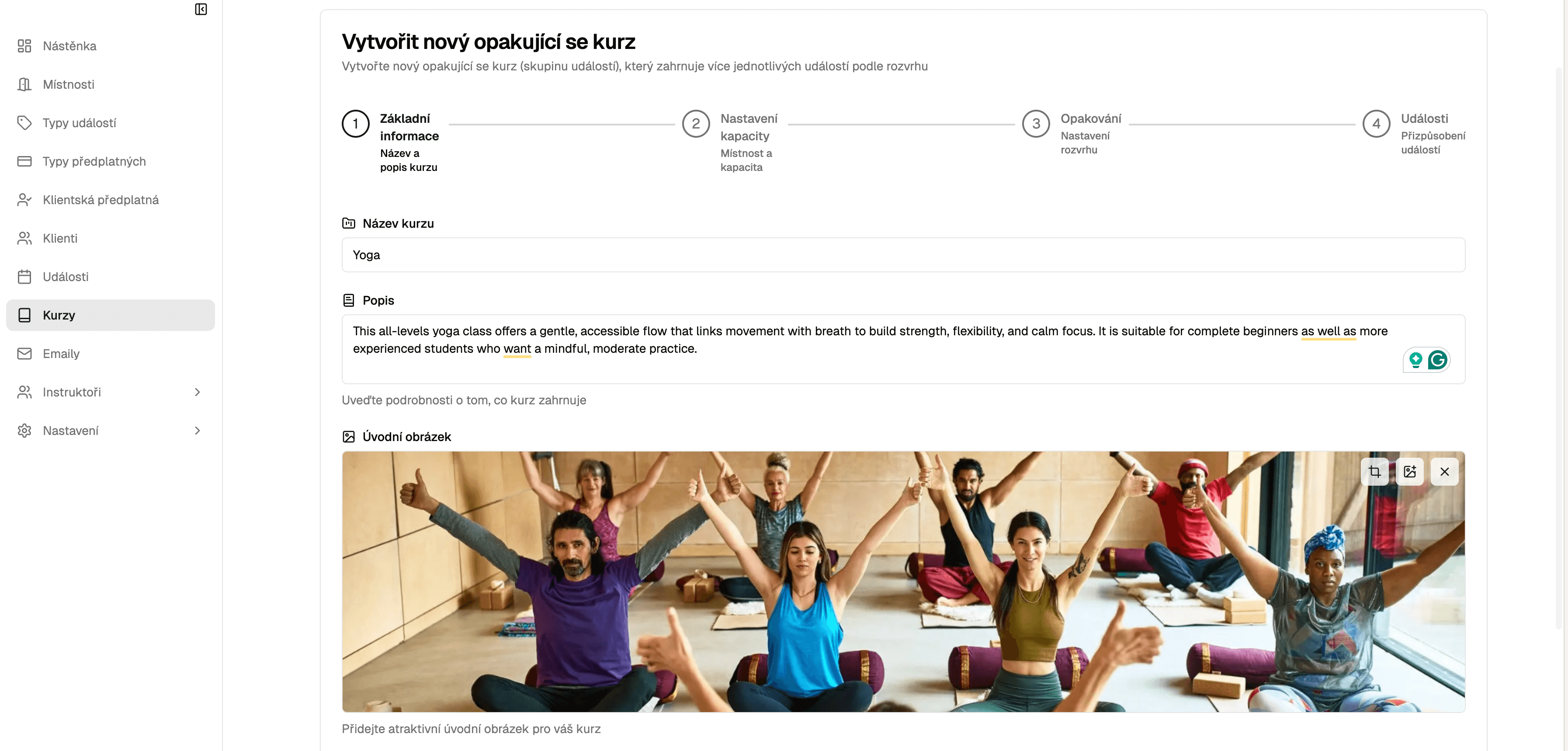1568x751 pixels.
Task: Click the replace image icon
Action: coord(1410,471)
